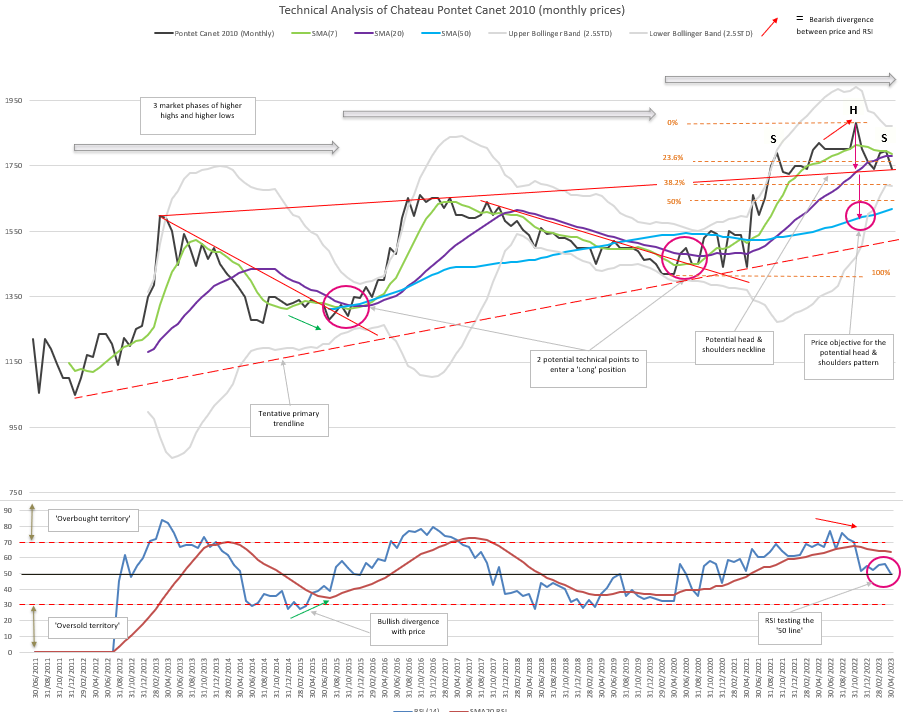
Task: Click the 30 label on the RSI axis
Action: click(7, 605)
